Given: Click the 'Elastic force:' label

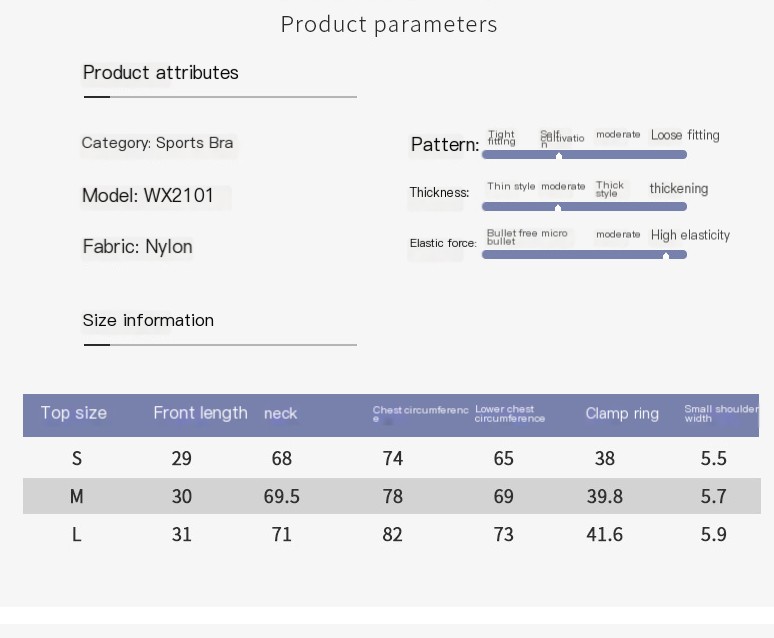Looking at the screenshot, I should click(443, 243).
